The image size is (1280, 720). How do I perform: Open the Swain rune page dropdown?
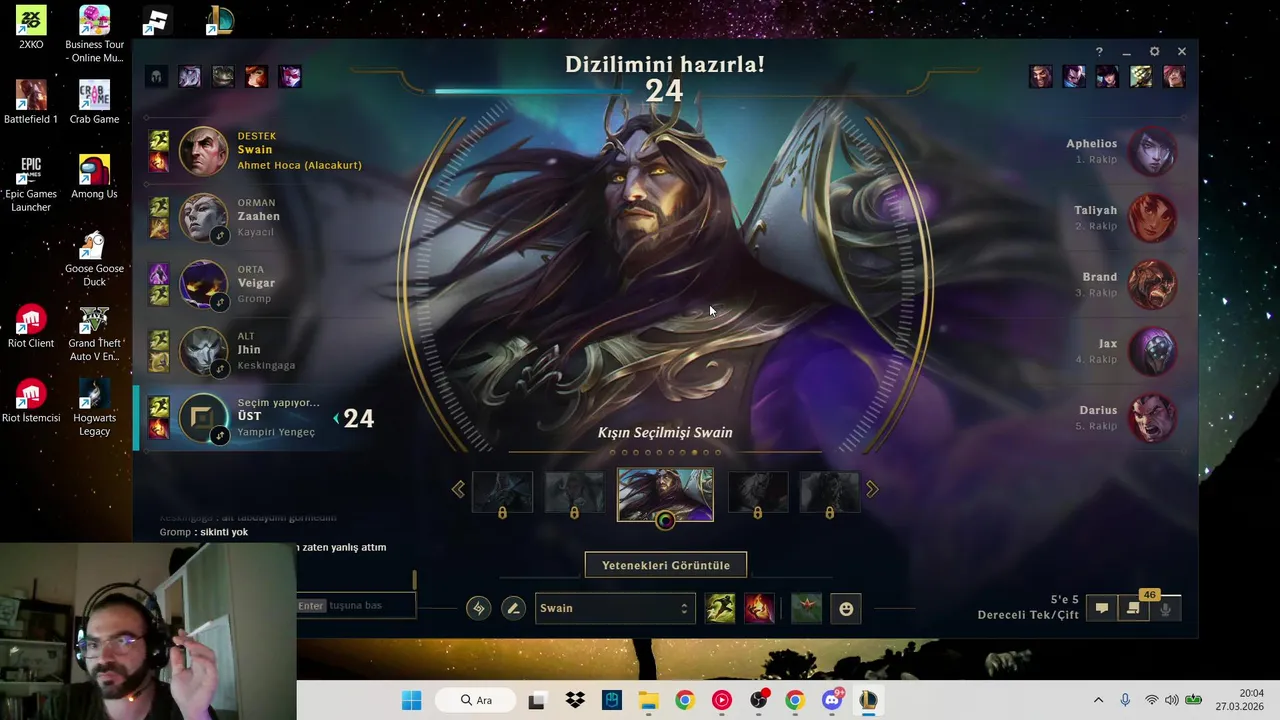[x=614, y=608]
